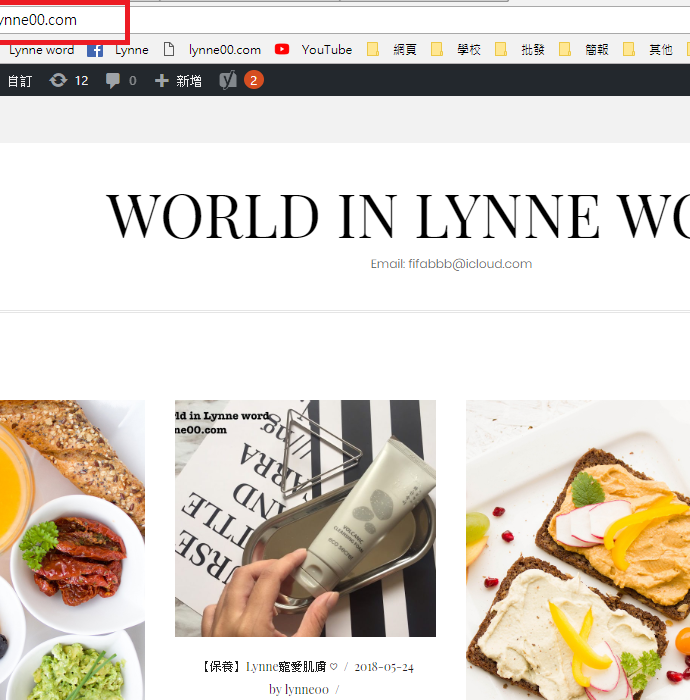This screenshot has height=700, width=690.
Task: Open the YouTube bookmark icon
Action: click(282, 49)
